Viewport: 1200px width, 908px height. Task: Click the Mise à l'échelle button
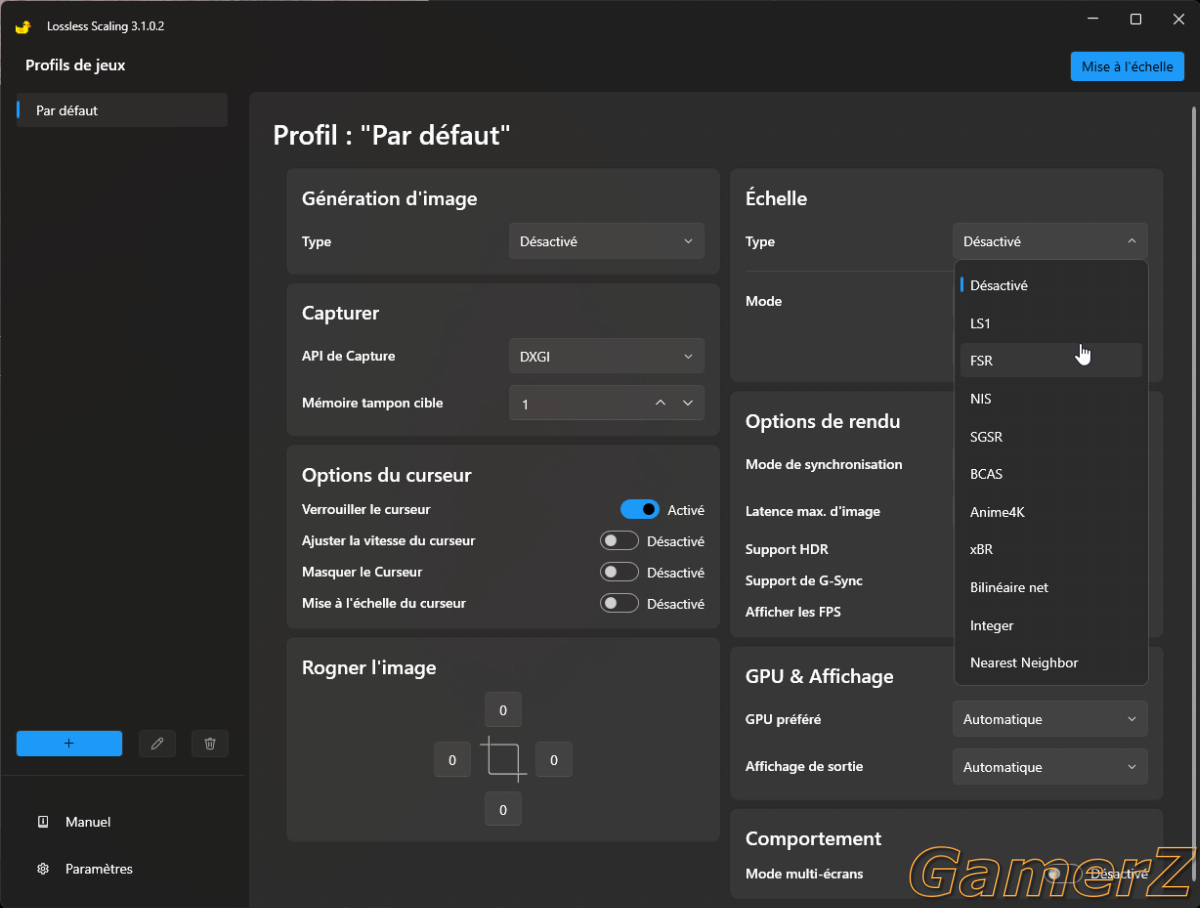[x=1127, y=67]
